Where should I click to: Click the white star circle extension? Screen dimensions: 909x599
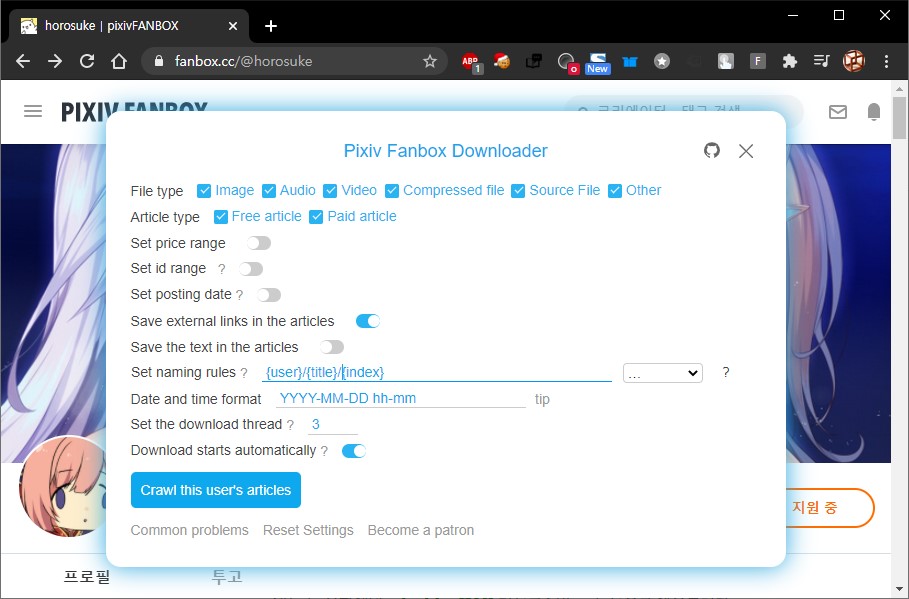click(662, 61)
